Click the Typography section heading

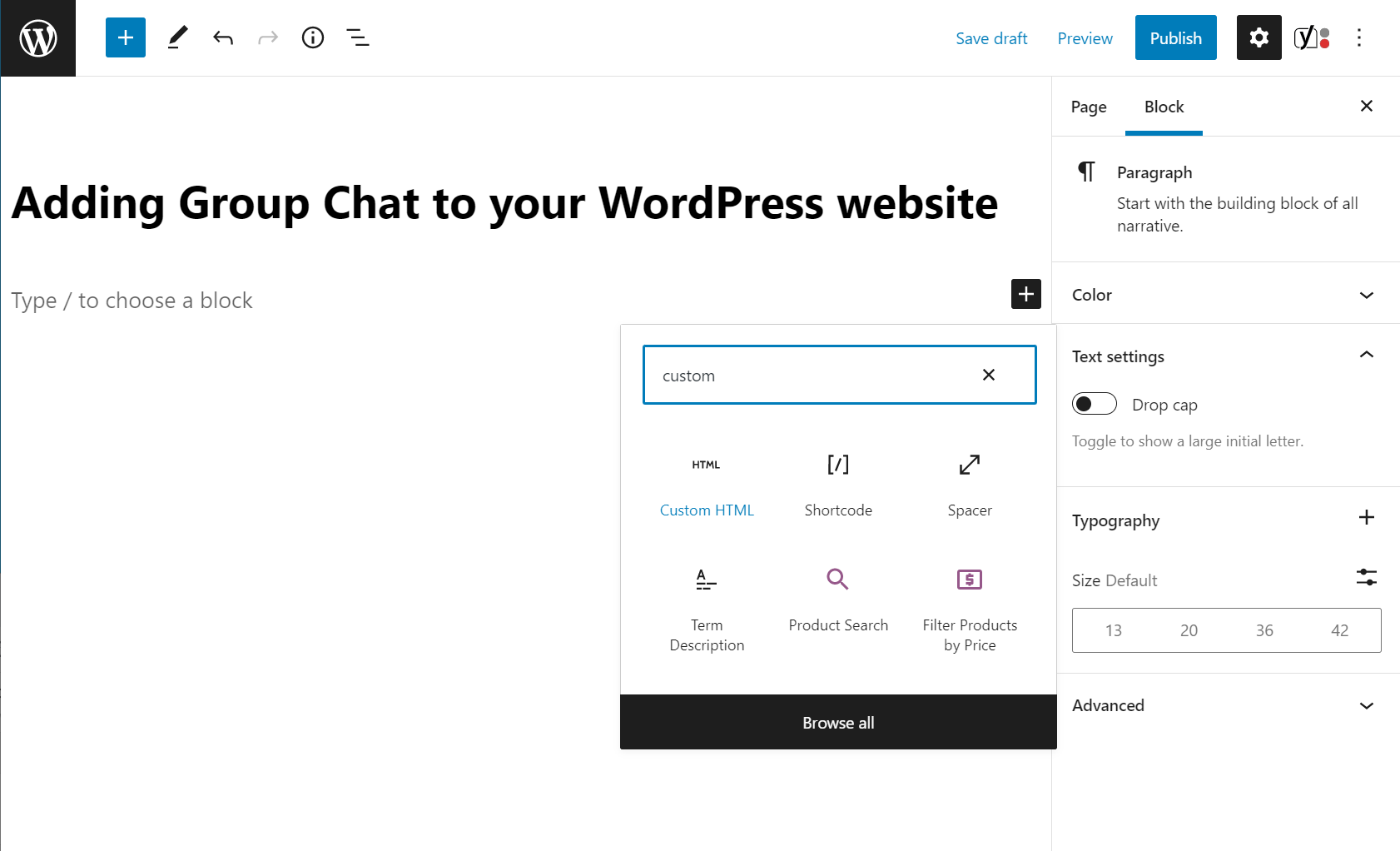1115,520
